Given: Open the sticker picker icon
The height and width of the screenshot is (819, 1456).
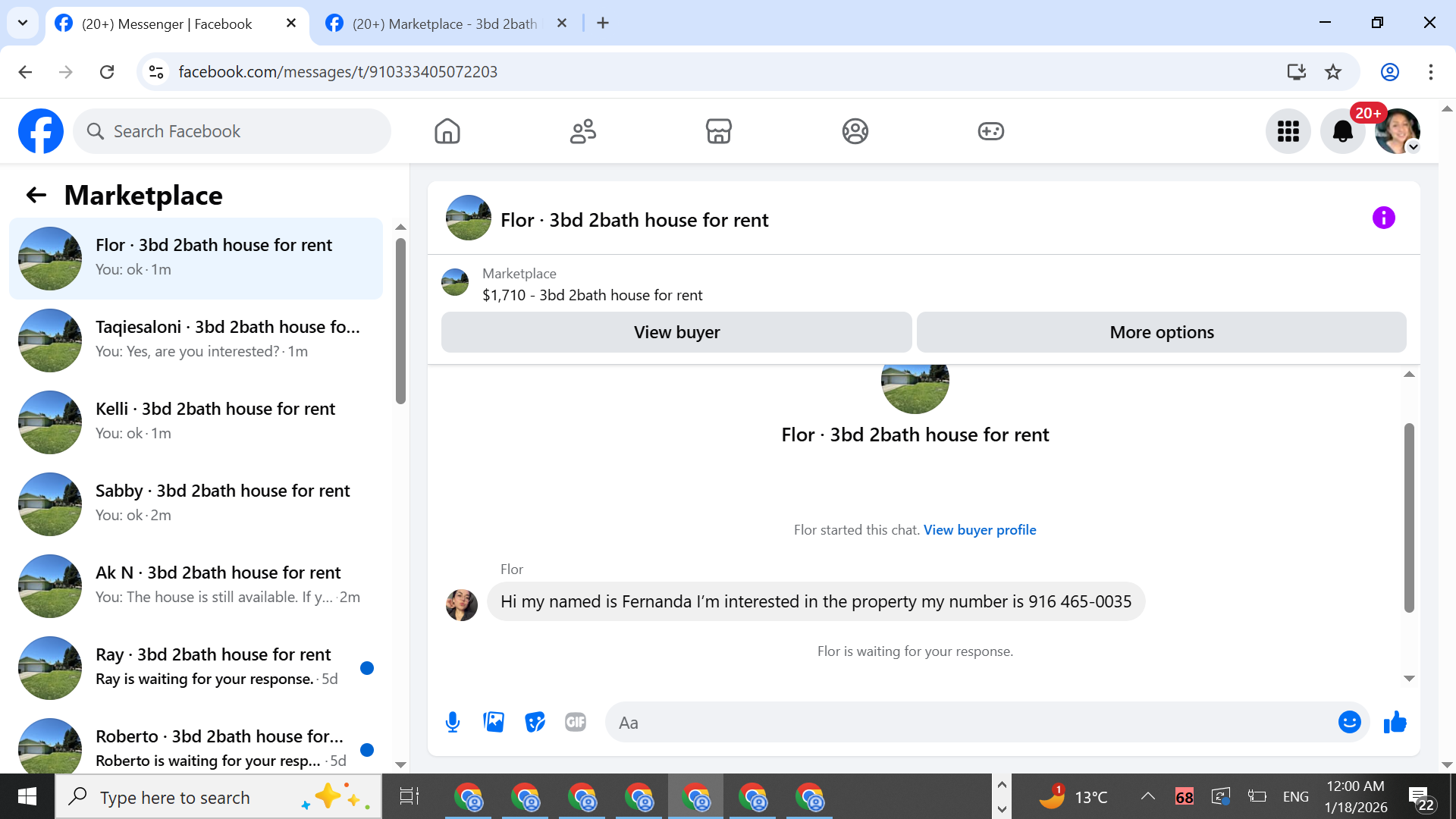Looking at the screenshot, I should 535,722.
